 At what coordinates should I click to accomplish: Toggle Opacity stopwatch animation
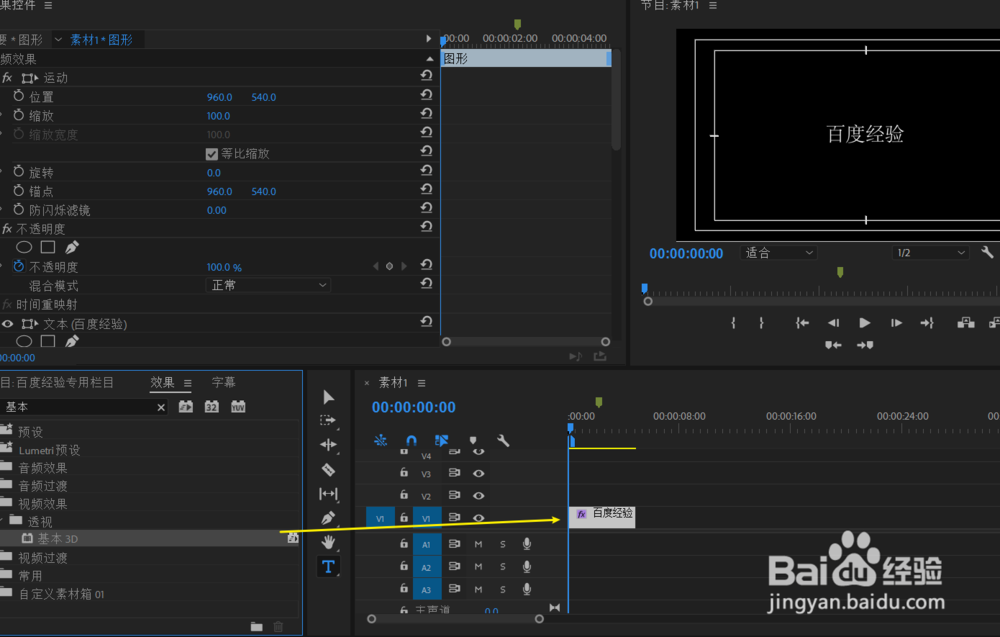coord(18,267)
